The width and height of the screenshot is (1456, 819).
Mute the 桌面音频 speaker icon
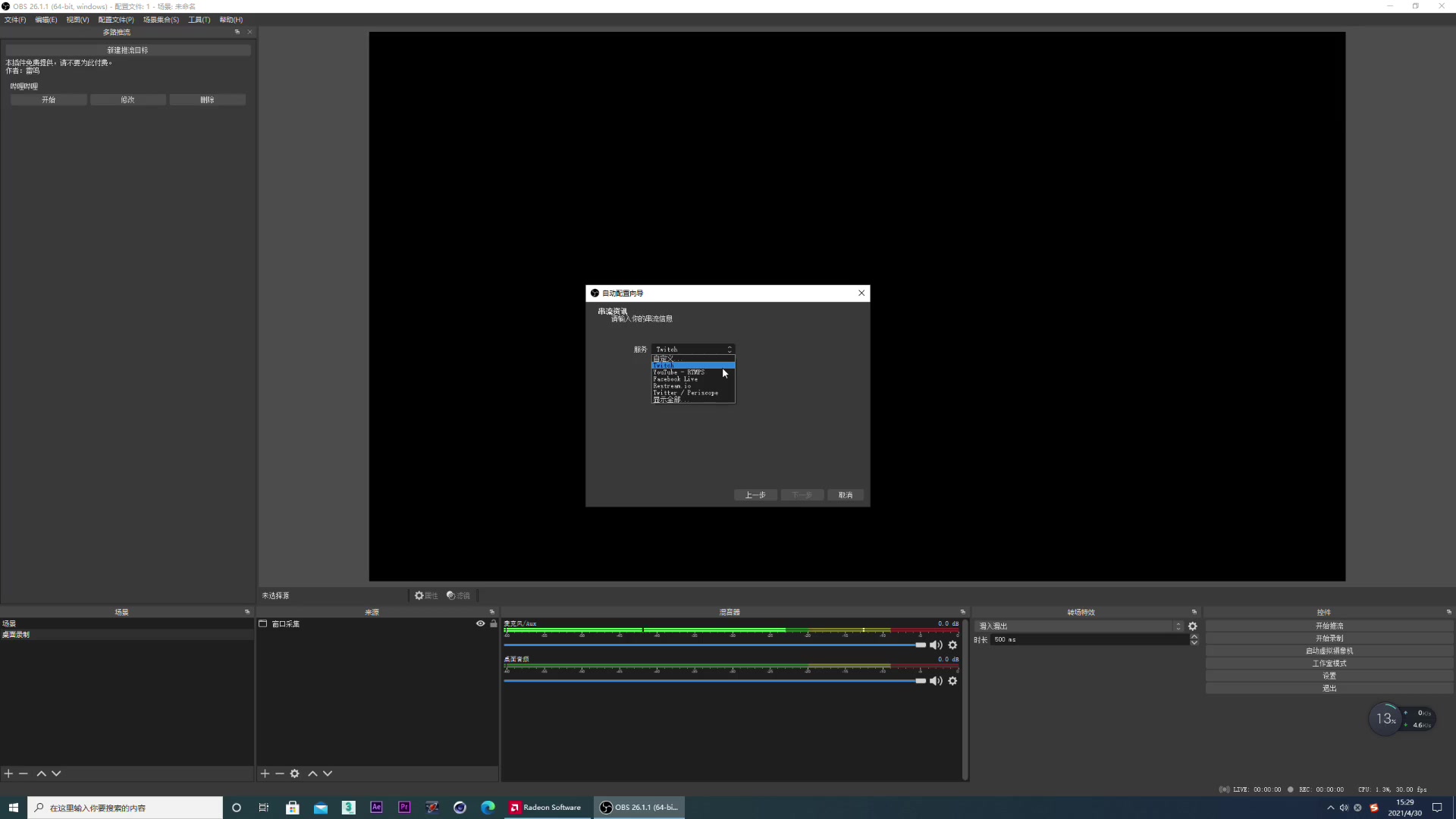[x=936, y=681]
